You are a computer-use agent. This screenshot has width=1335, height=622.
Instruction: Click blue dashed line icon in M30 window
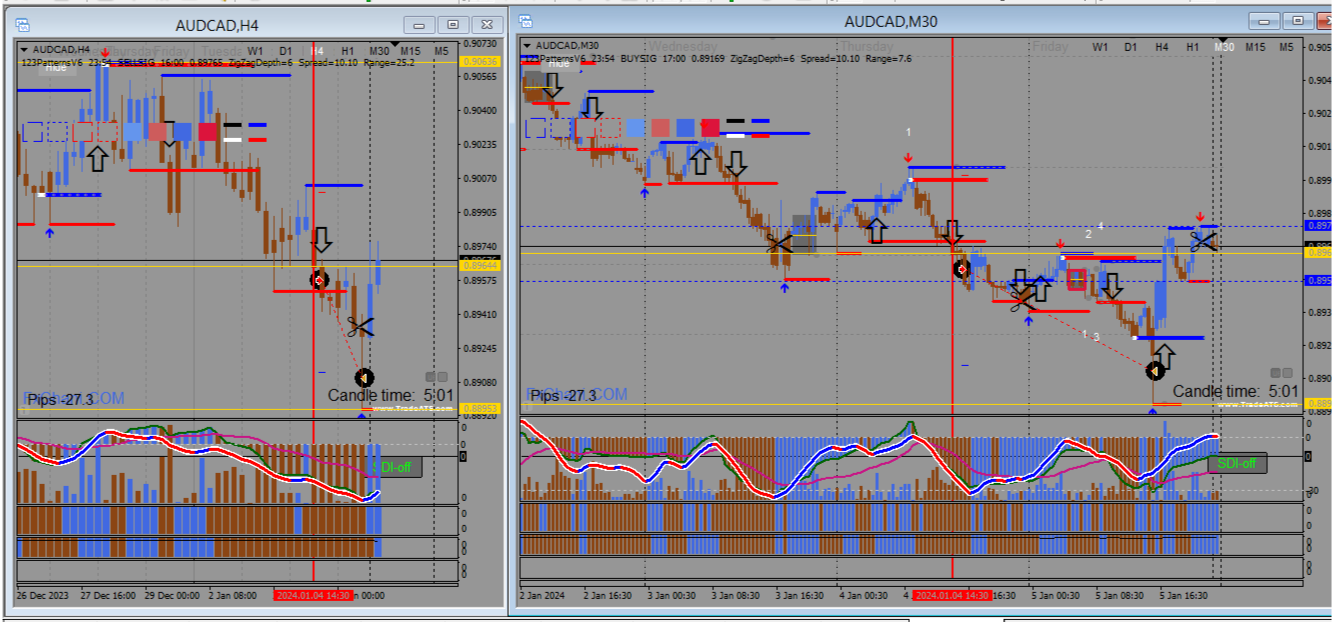pos(761,121)
